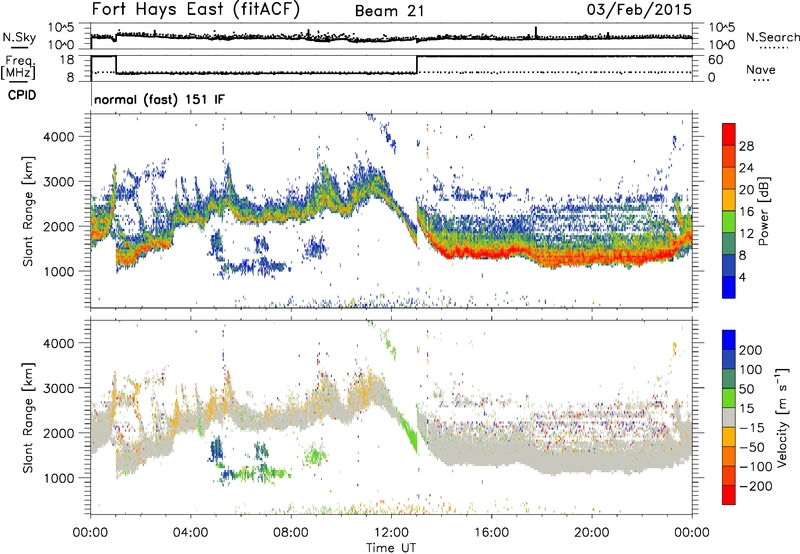Click the frequency step-up near 13:00 UT
The width and height of the screenshot is (800, 554).
pyautogui.click(x=417, y=64)
